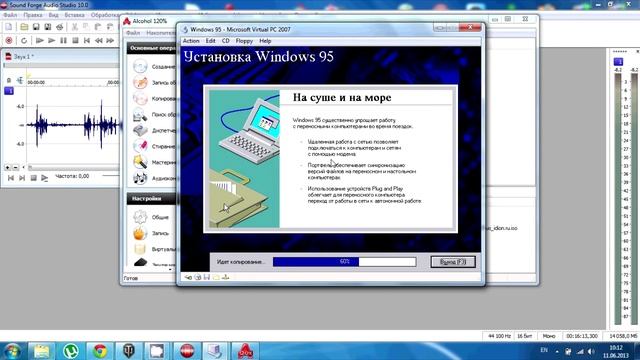640x360 pixels.
Task: Click the New file icon in Sound Forge
Action: pyautogui.click(x=9, y=27)
